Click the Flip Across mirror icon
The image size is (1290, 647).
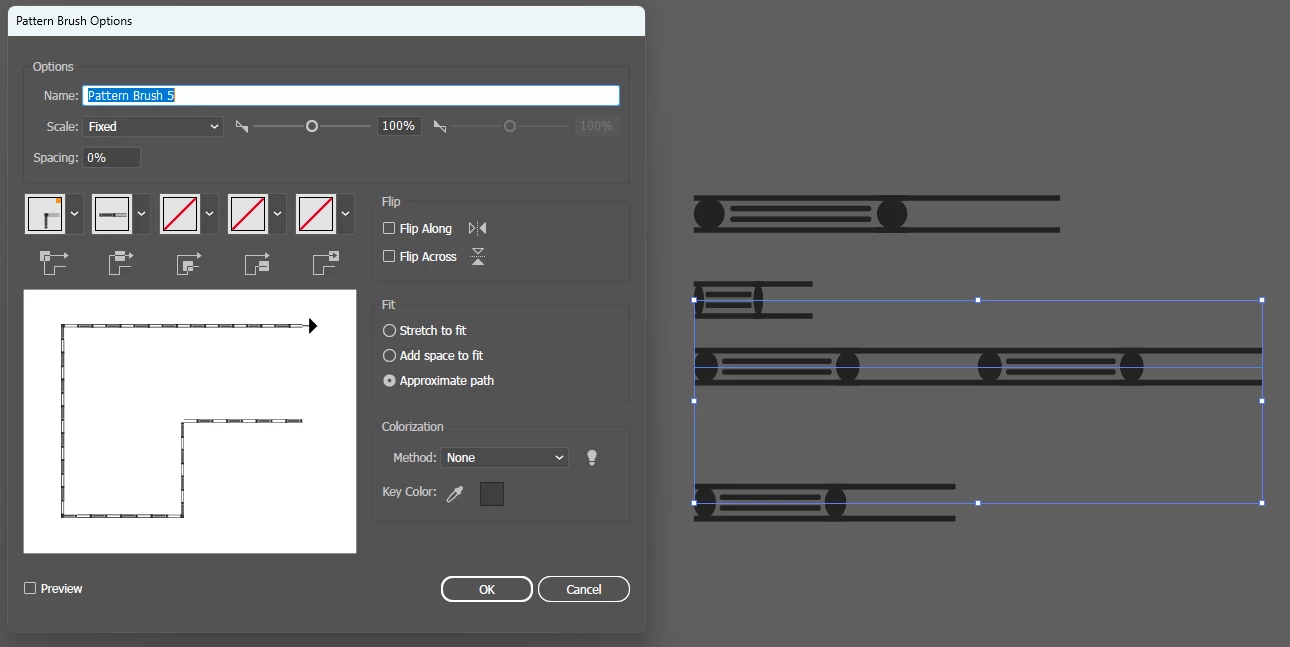coord(478,257)
